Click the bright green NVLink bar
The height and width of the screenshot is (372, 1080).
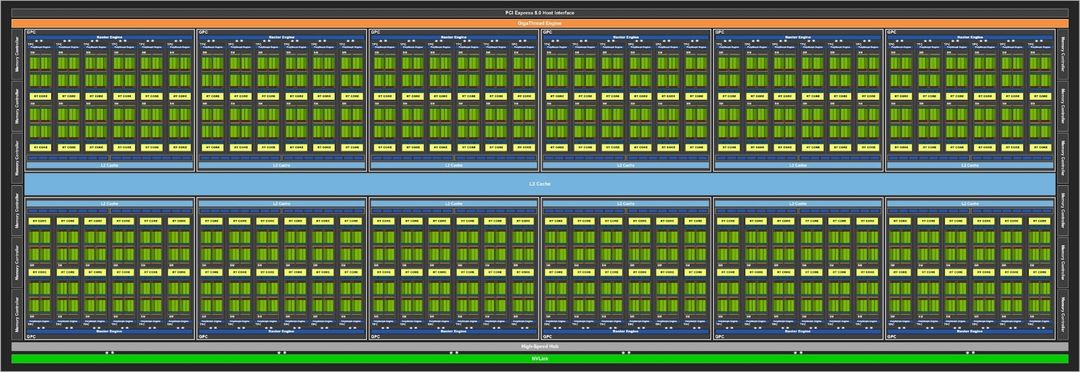[540, 359]
